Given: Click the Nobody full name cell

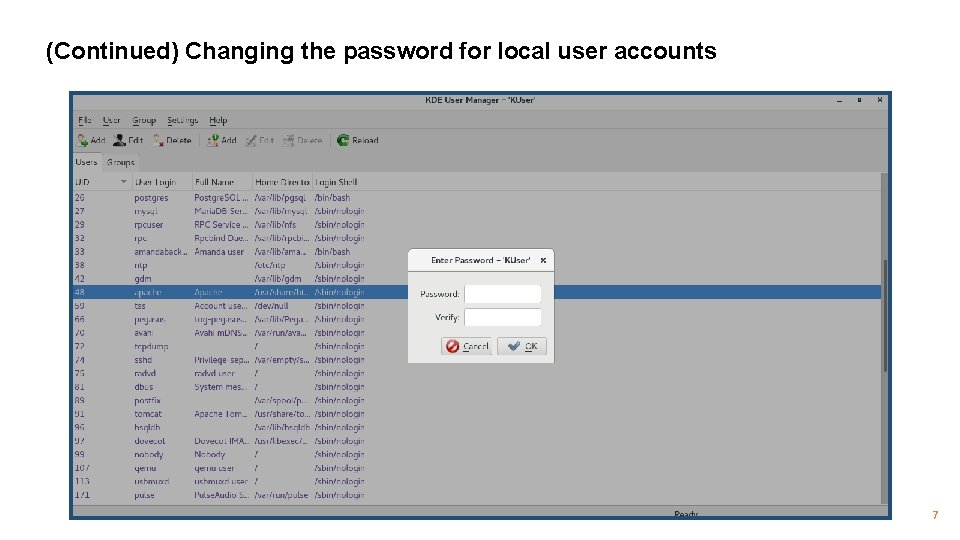Looking at the screenshot, I should pos(209,454).
